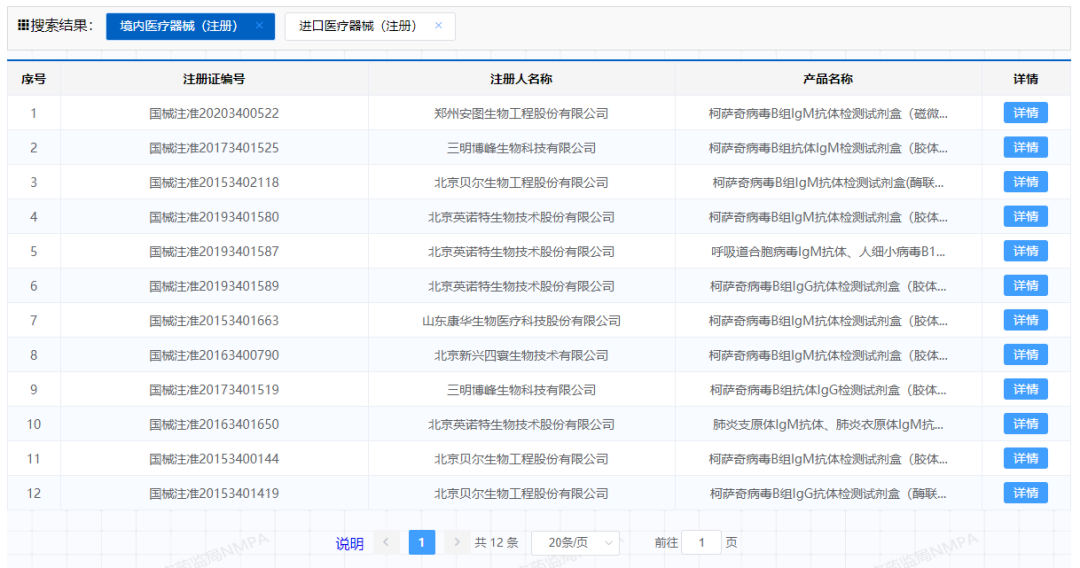Open 详情 for 北京新兴四寰生物技术 row

coord(1025,355)
